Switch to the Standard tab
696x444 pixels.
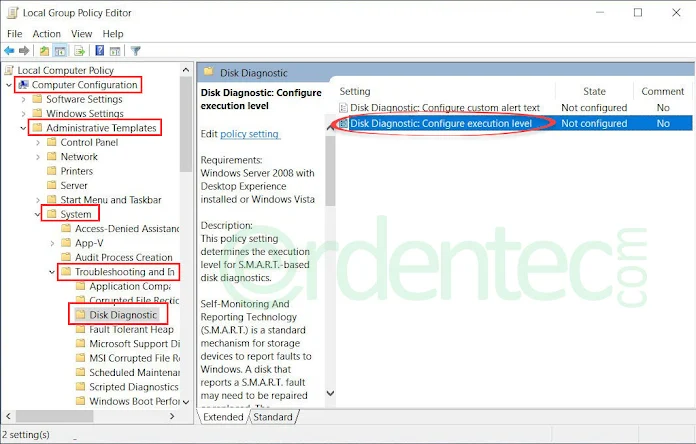pos(273,417)
